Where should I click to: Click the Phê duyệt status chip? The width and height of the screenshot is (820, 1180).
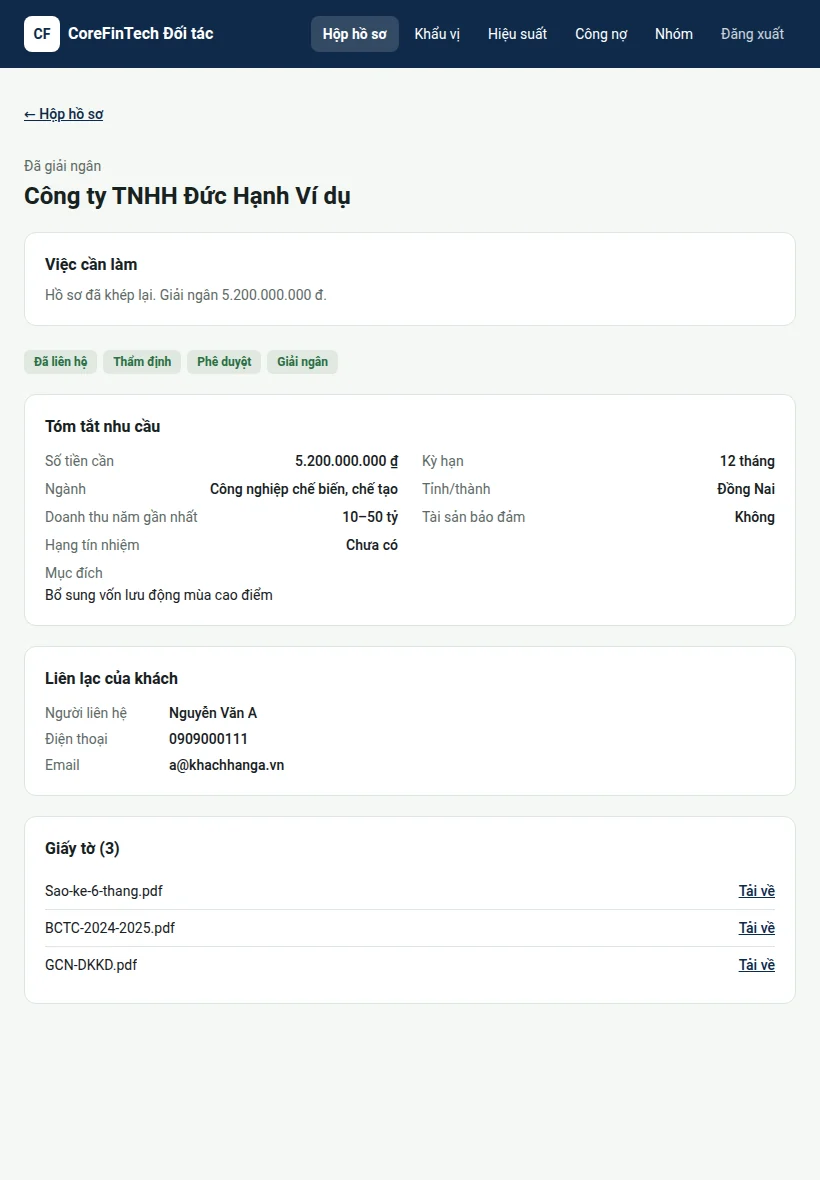coord(224,362)
